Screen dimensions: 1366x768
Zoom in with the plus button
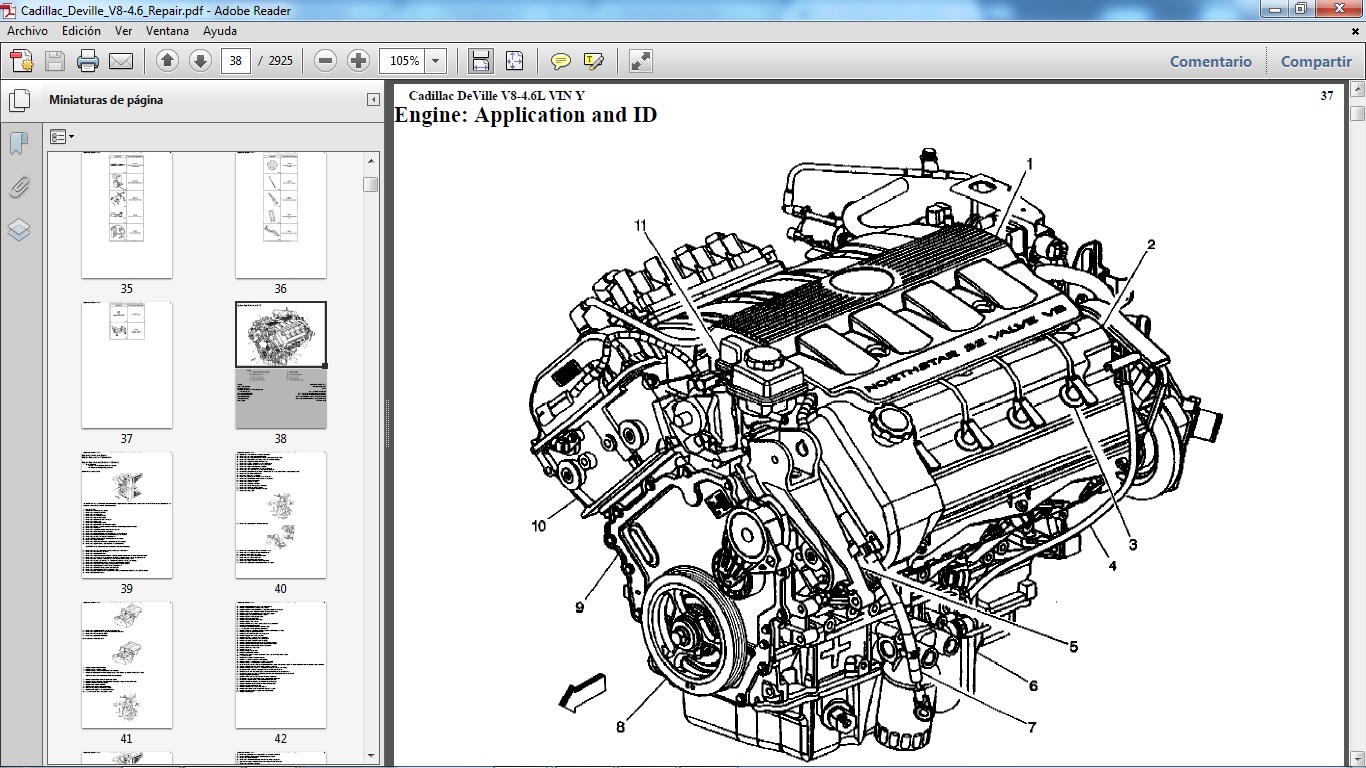pos(356,60)
